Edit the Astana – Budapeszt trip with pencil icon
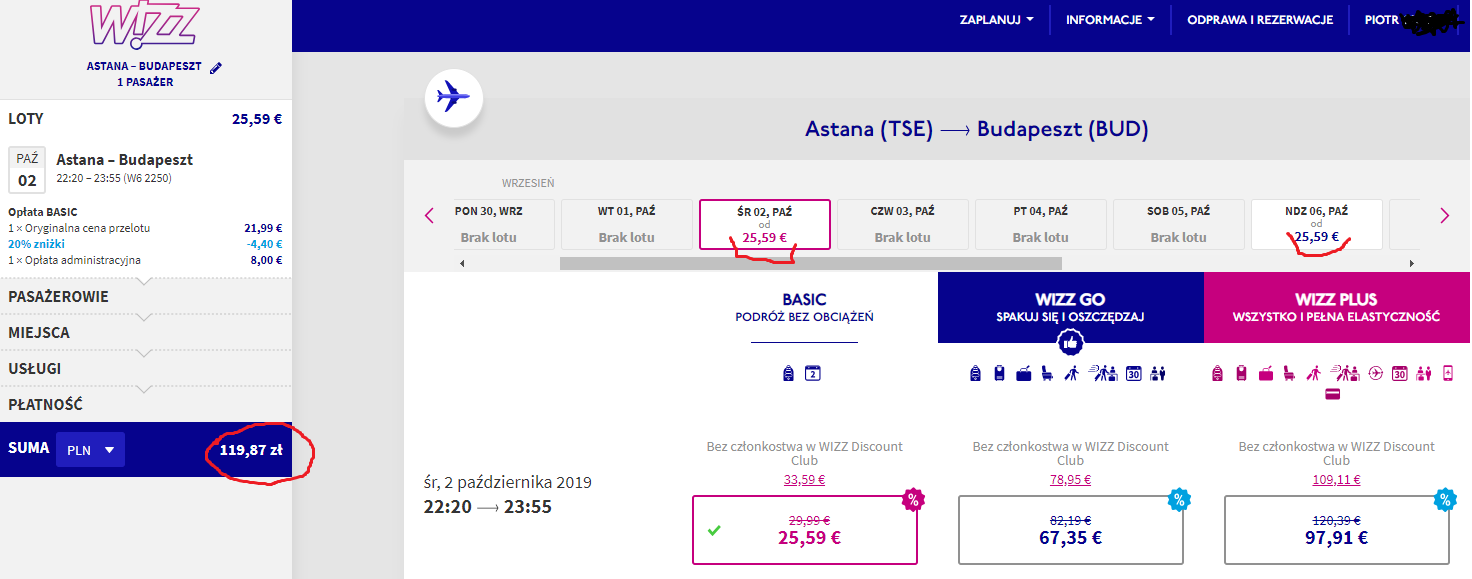Screen dimensions: 1472x579 (216, 67)
